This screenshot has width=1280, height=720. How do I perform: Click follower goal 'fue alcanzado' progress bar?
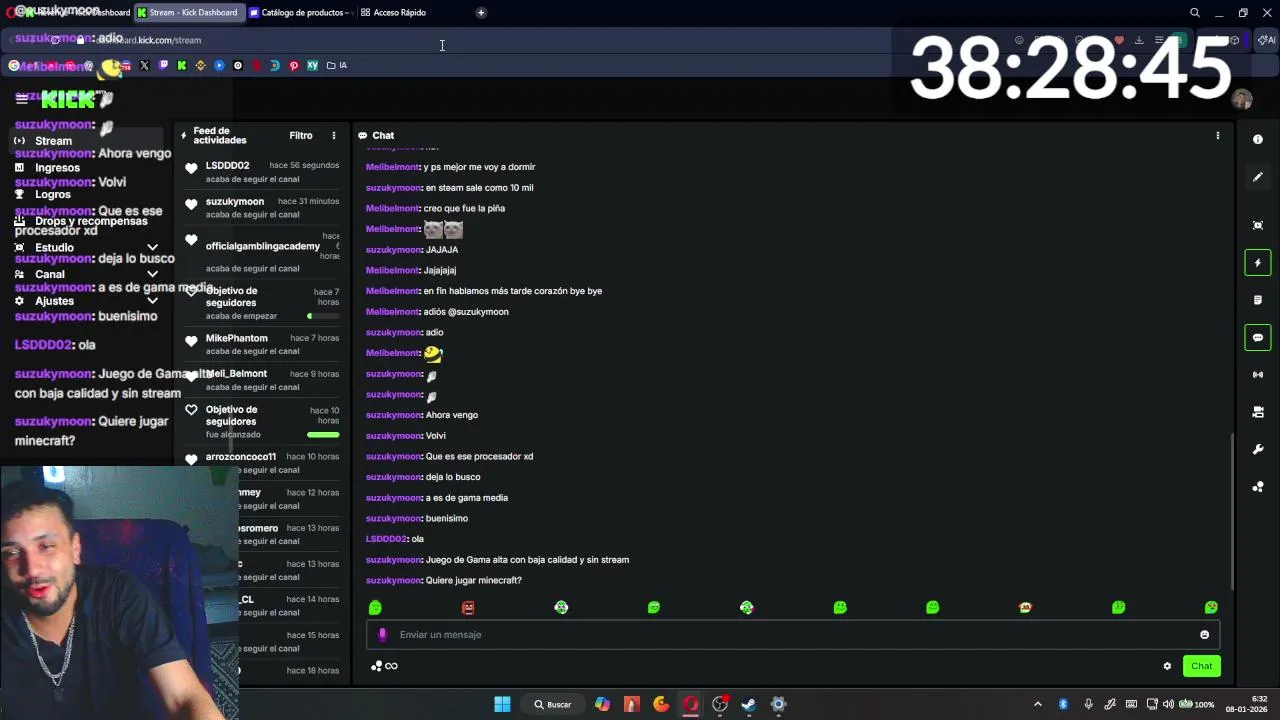coord(323,435)
